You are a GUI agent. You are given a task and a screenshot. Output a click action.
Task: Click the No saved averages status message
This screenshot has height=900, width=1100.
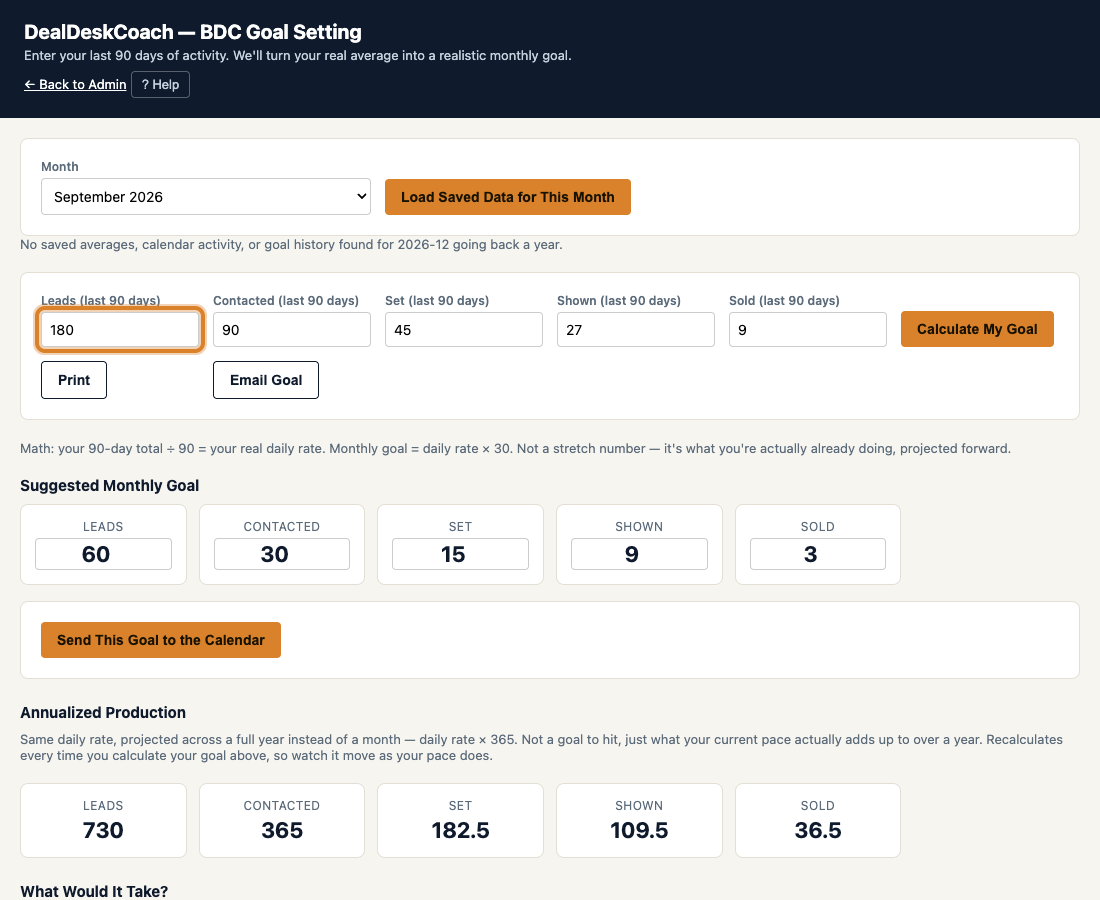[291, 245]
